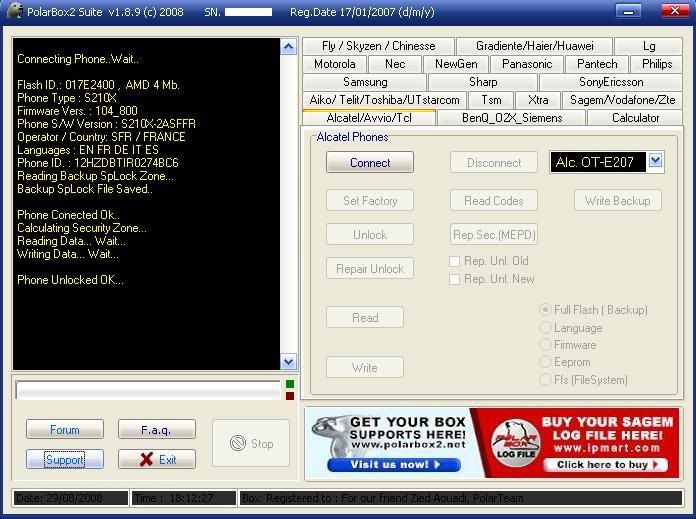
Task: Click the red status indicator square
Action: [x=290, y=396]
